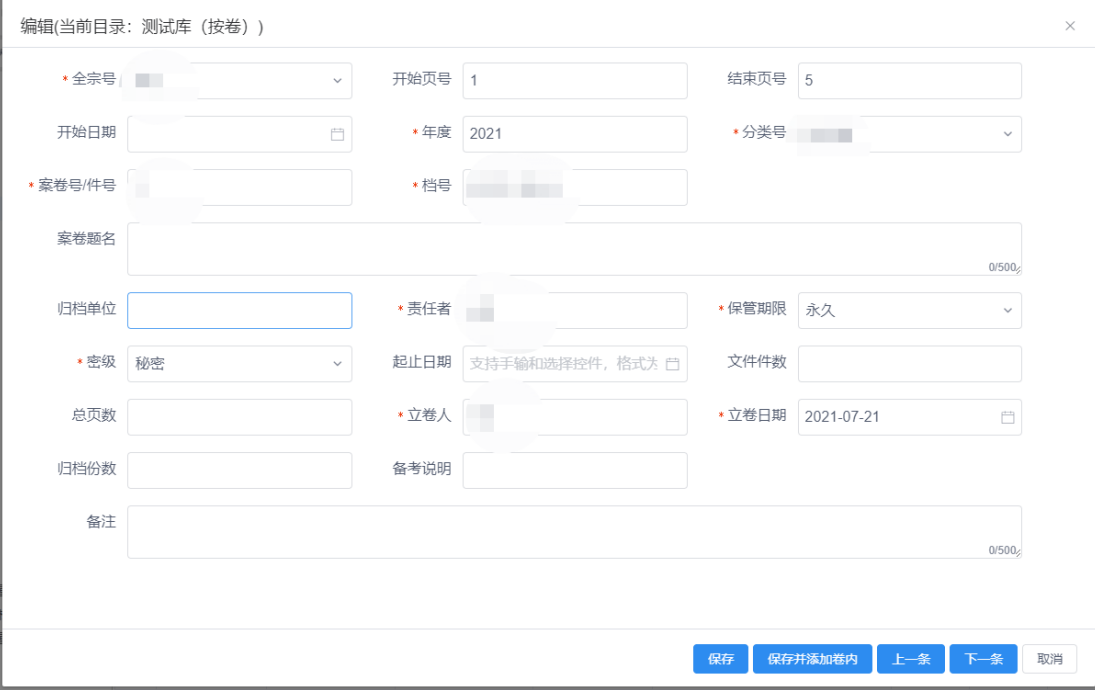Close the 编辑 dialog with X
The width and height of the screenshot is (1095, 690).
tap(1070, 26)
